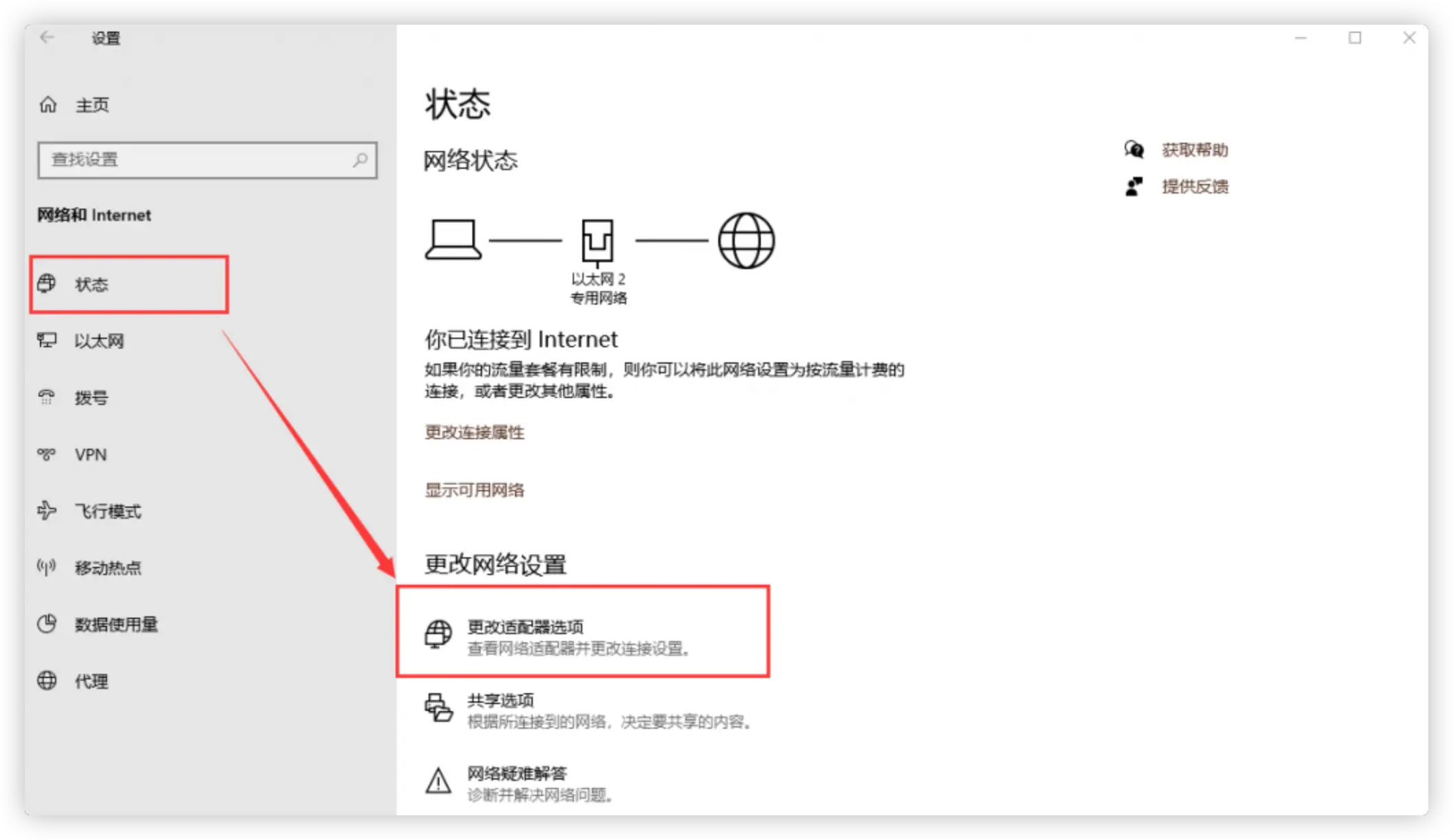Click the Internet globe icon in the diagram
This screenshot has width=1453, height=840.
click(x=746, y=240)
